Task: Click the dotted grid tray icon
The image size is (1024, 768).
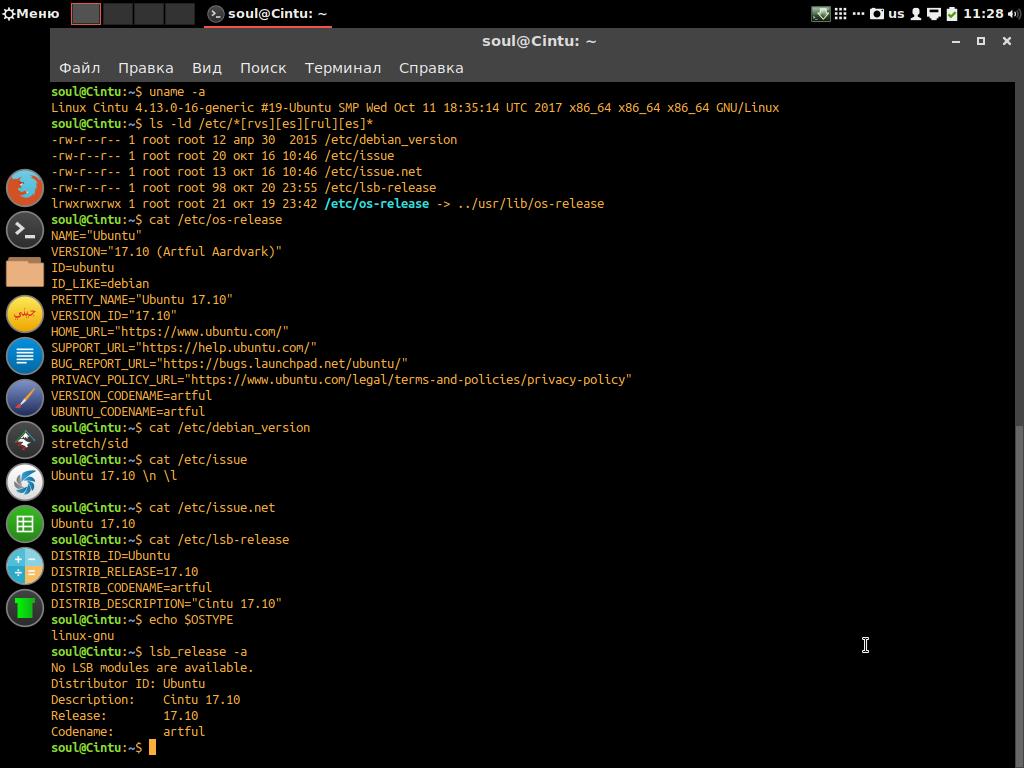Action: pyautogui.click(x=841, y=14)
